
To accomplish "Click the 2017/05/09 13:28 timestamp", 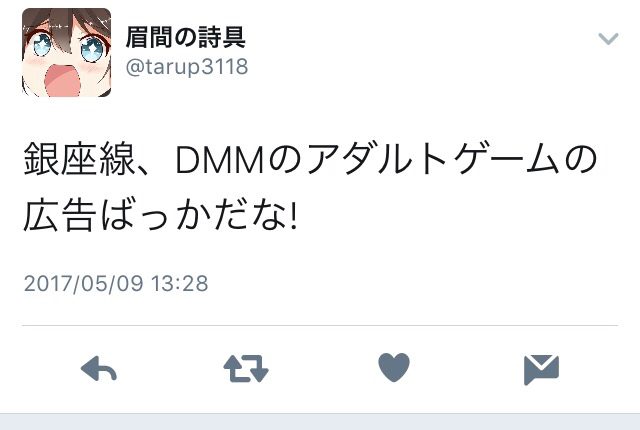I will click(116, 283).
